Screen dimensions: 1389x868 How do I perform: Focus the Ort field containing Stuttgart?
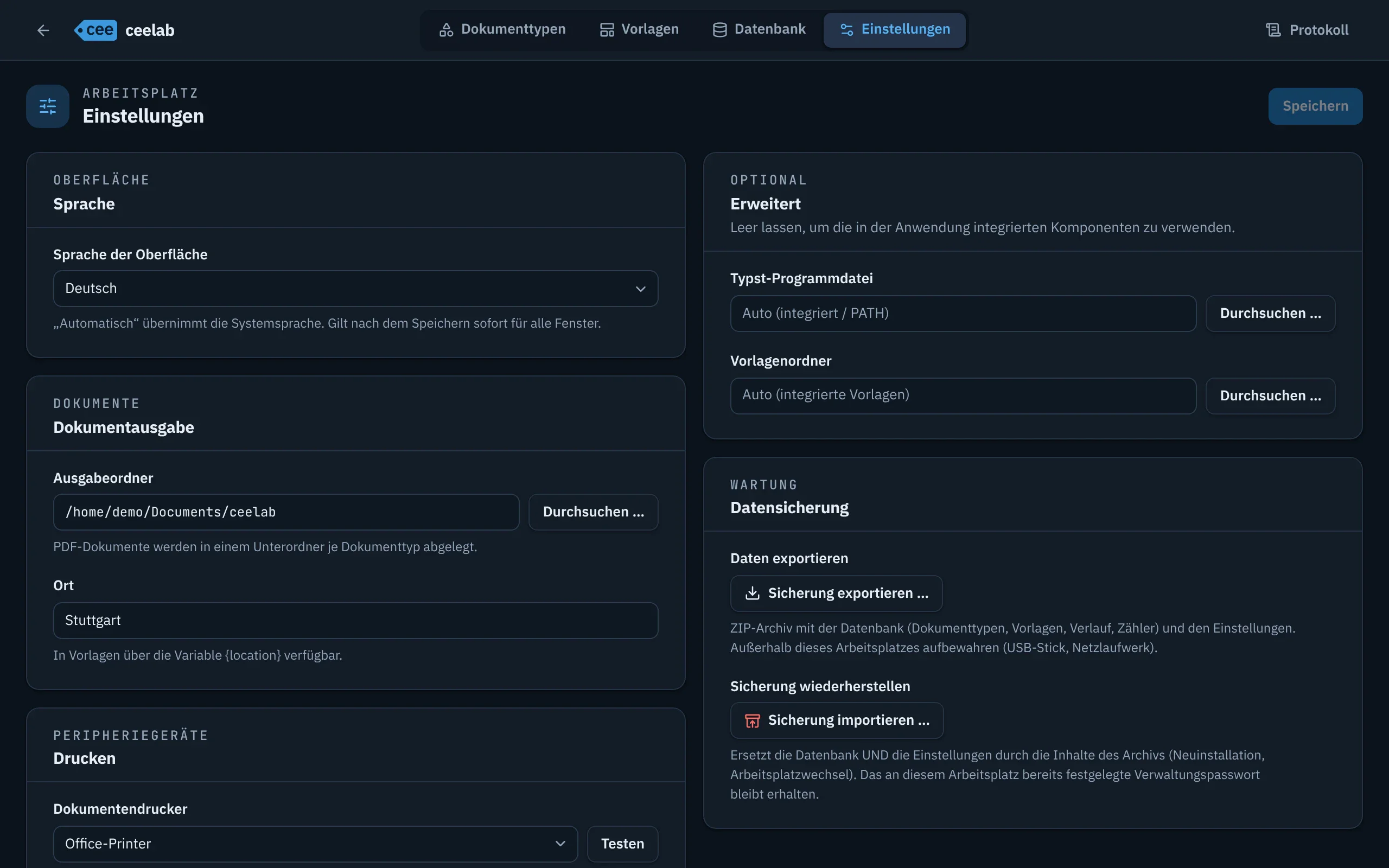click(x=356, y=621)
